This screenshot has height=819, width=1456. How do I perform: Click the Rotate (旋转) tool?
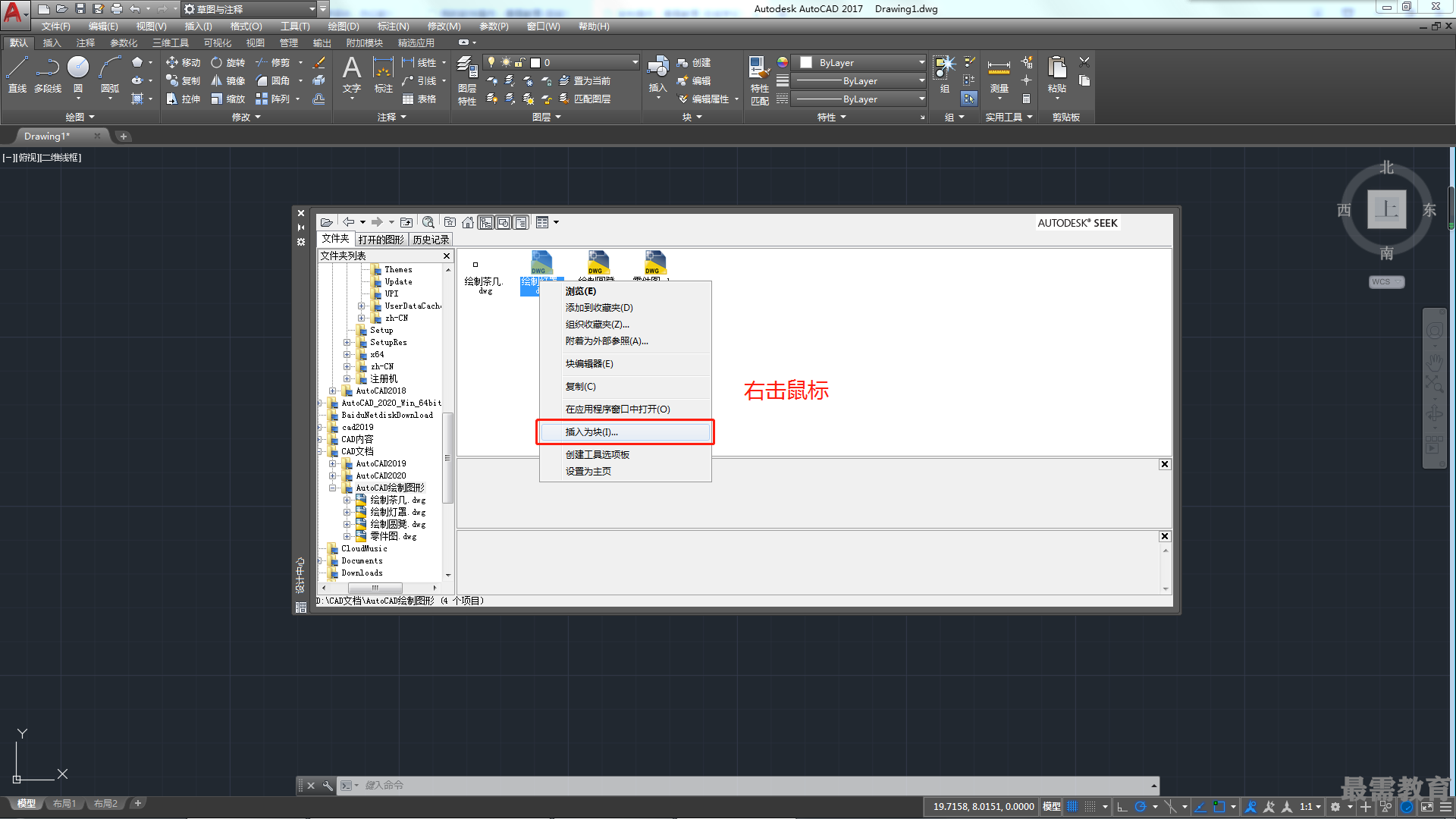coord(228,62)
